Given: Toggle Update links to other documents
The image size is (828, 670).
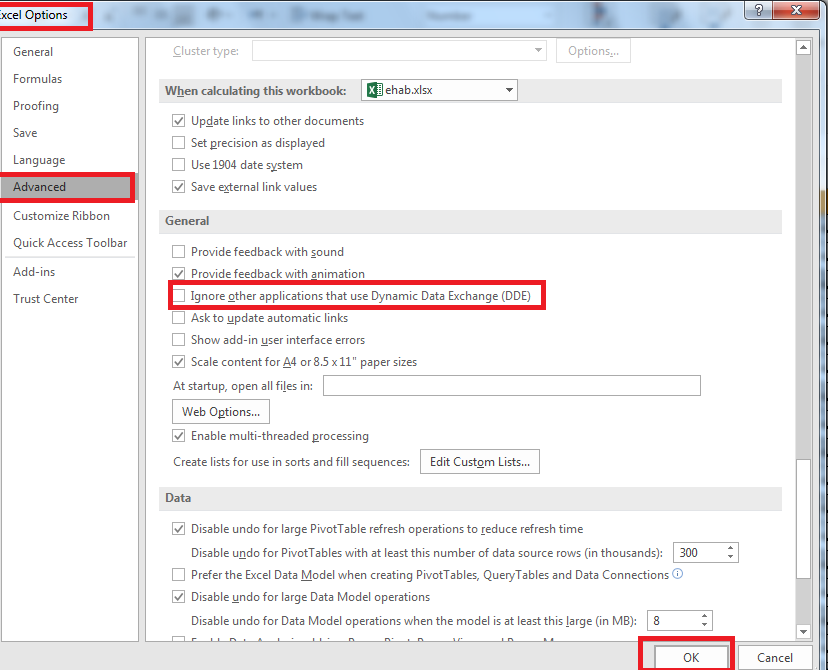Looking at the screenshot, I should coord(178,121).
